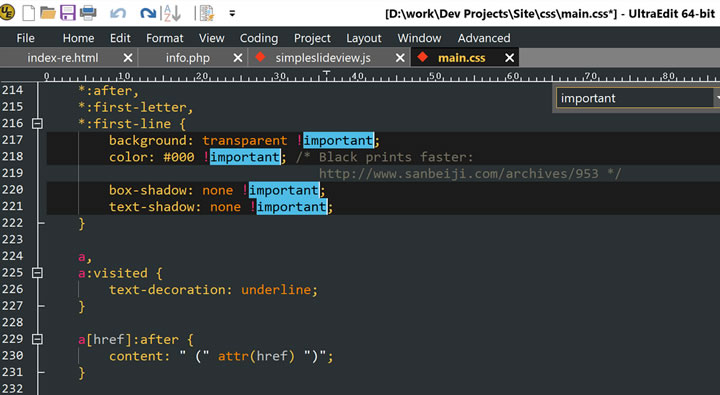This screenshot has height=395, width=720.
Task: Print the document with the printer icon
Action: (x=88, y=12)
